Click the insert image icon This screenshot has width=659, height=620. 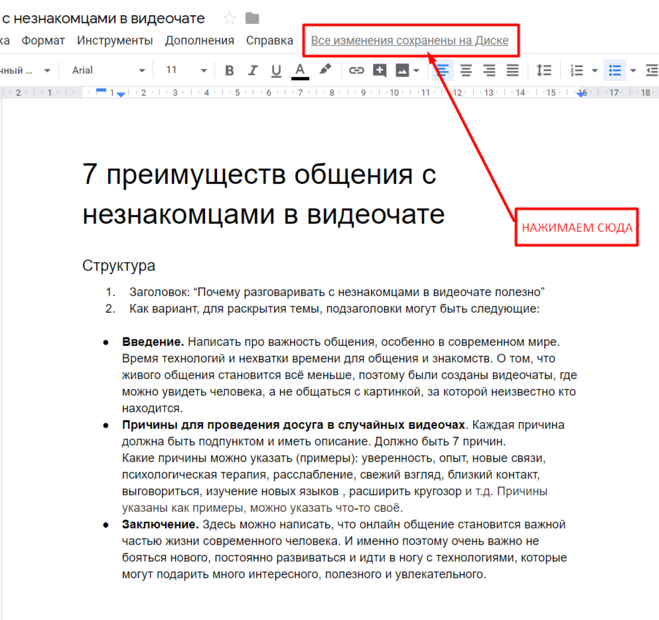(x=402, y=70)
